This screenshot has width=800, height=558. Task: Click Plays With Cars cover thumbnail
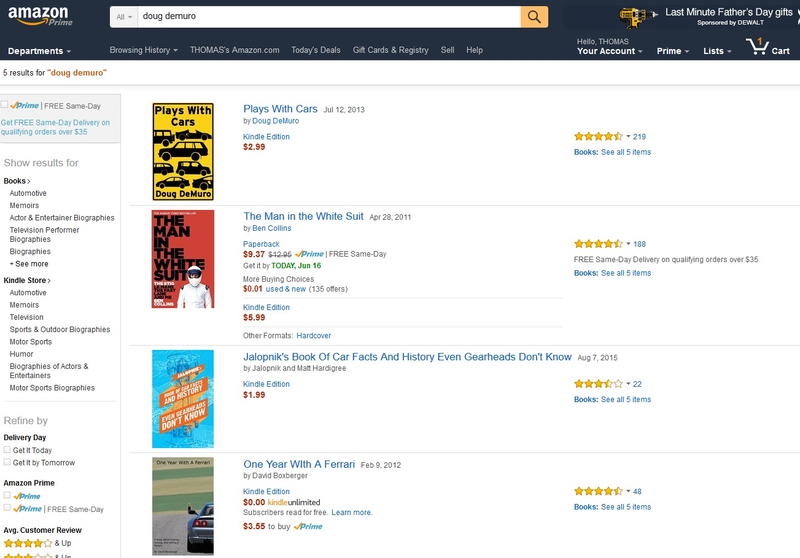[x=183, y=151]
